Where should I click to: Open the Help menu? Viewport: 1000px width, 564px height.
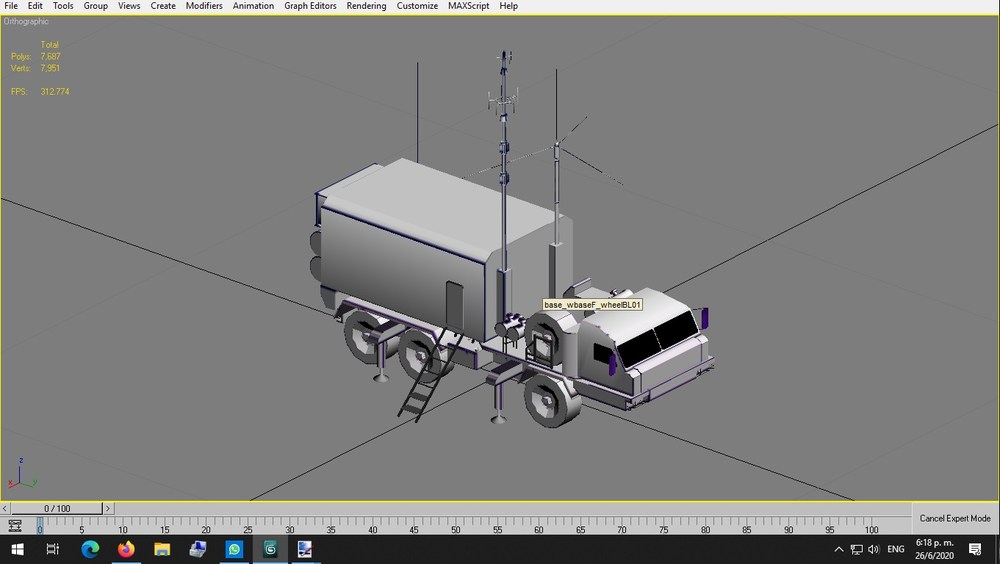(508, 6)
